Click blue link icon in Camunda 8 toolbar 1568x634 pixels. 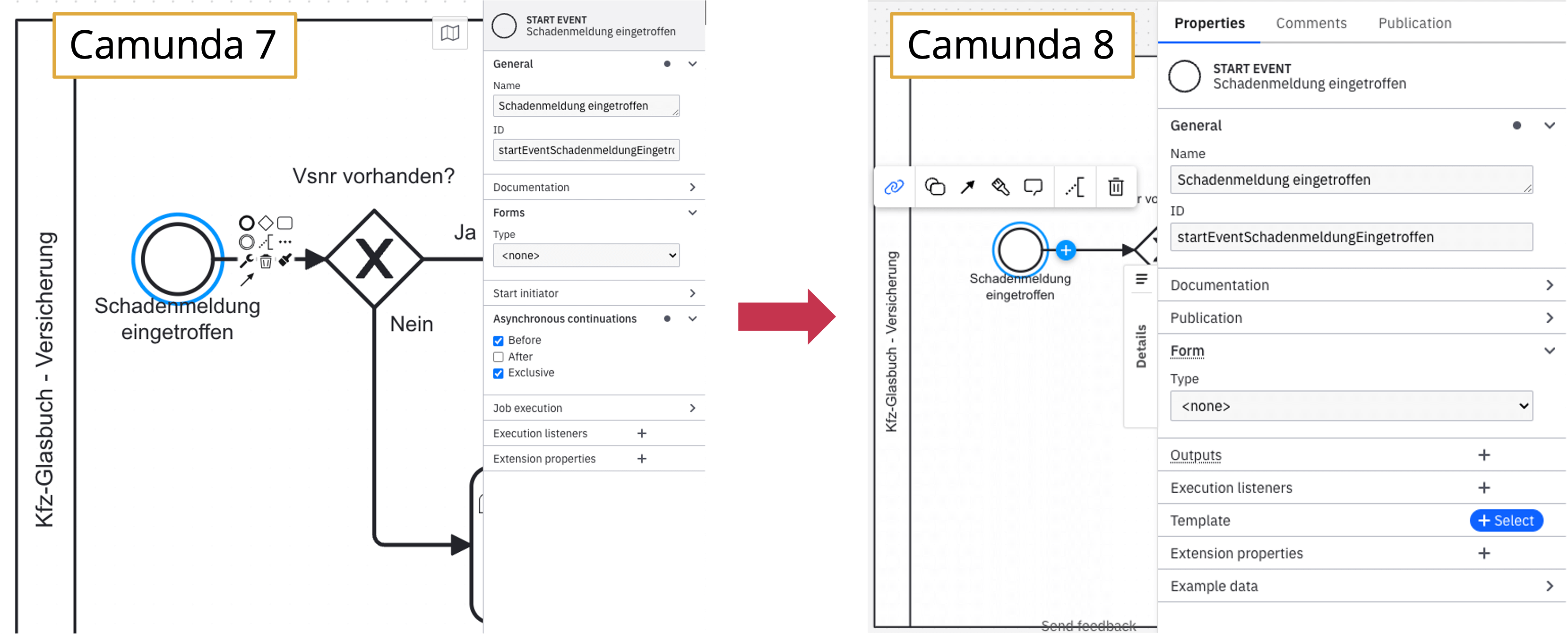tap(894, 187)
